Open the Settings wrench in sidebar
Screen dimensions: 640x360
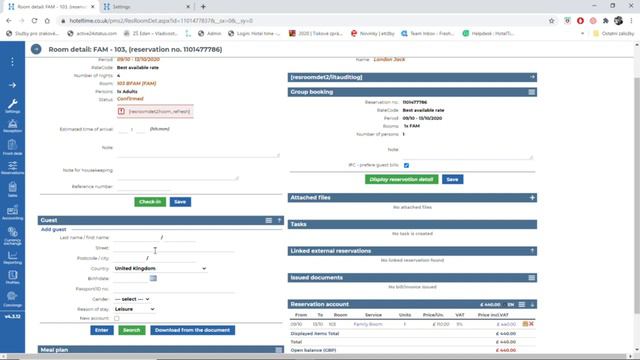click(x=12, y=106)
